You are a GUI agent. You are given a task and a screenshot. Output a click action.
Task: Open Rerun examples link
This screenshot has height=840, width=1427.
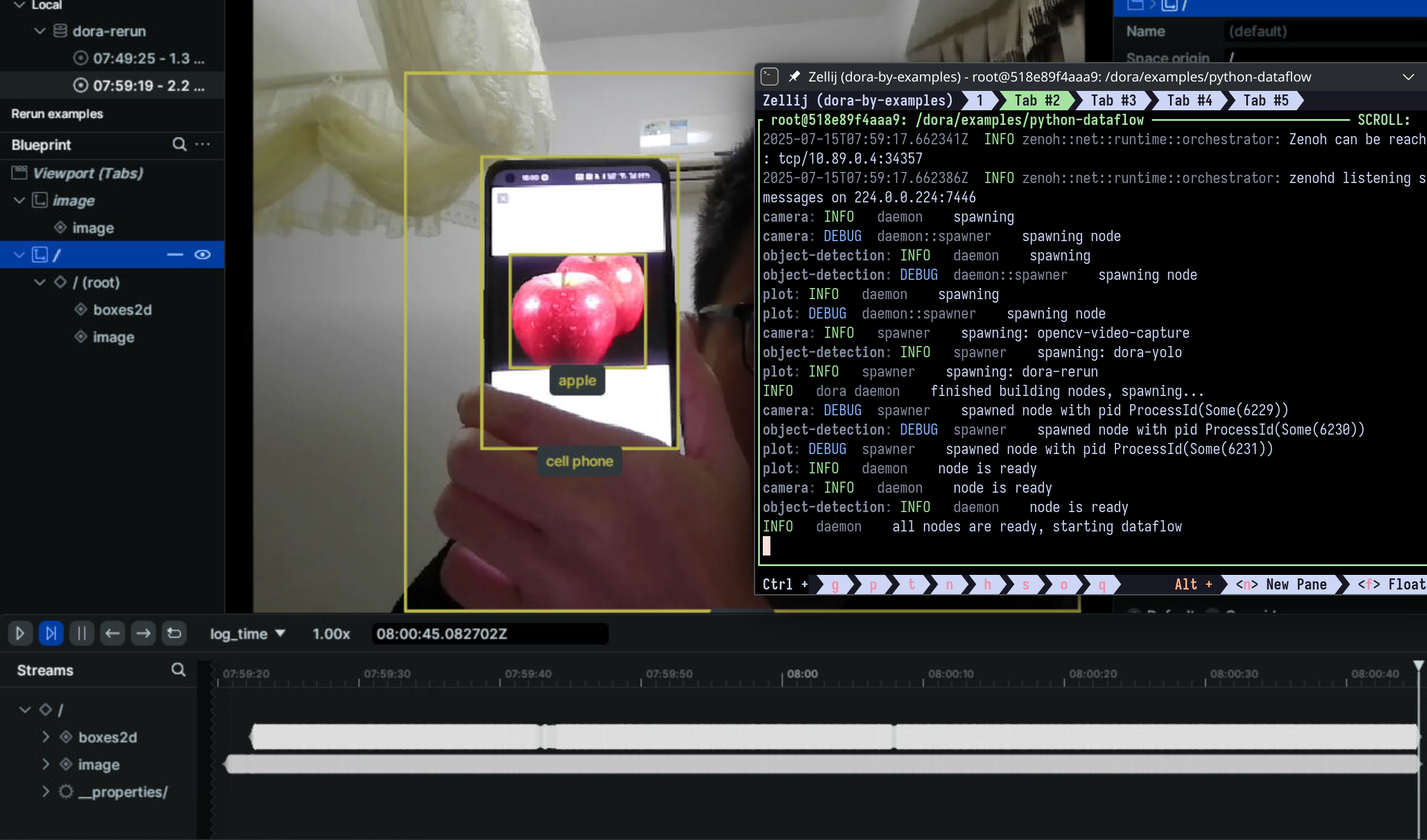point(57,114)
